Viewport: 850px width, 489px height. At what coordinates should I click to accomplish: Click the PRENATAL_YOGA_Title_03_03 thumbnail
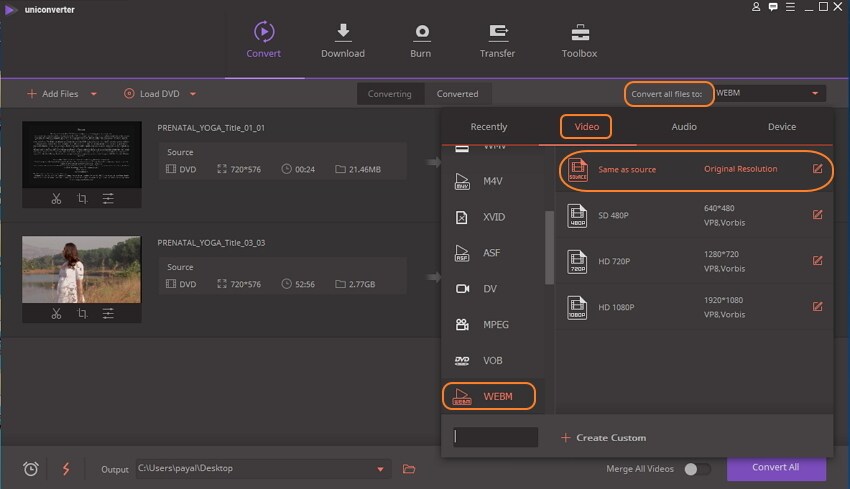81,269
